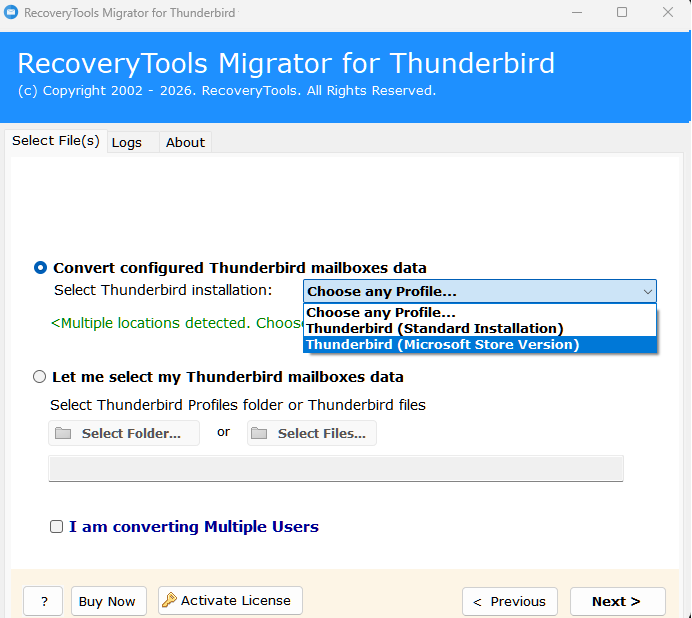Image resolution: width=692 pixels, height=618 pixels.
Task: Click the RecoveryTools app icon in title bar
Action: tap(11, 12)
